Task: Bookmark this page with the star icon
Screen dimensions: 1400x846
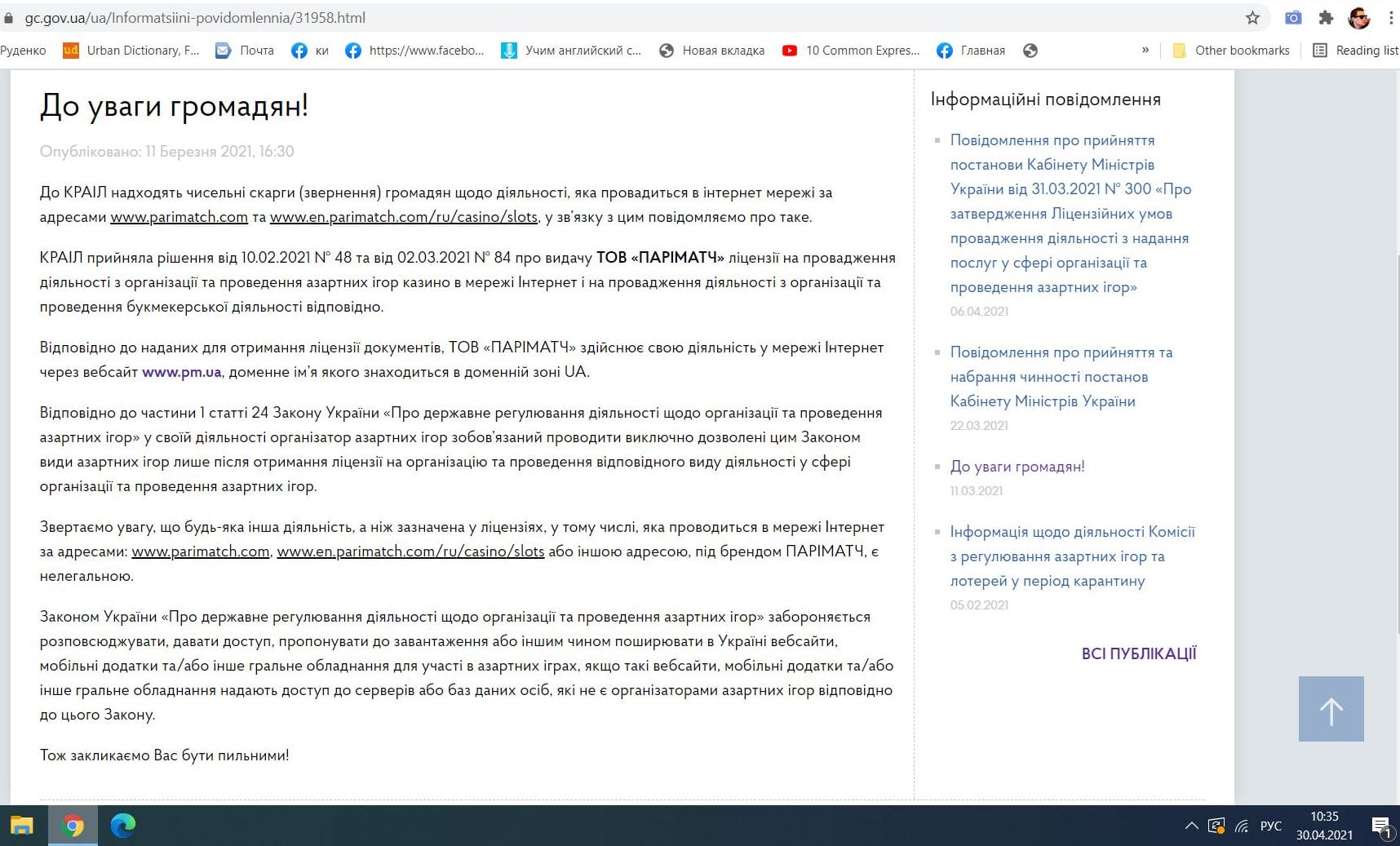Action: pyautogui.click(x=1252, y=18)
